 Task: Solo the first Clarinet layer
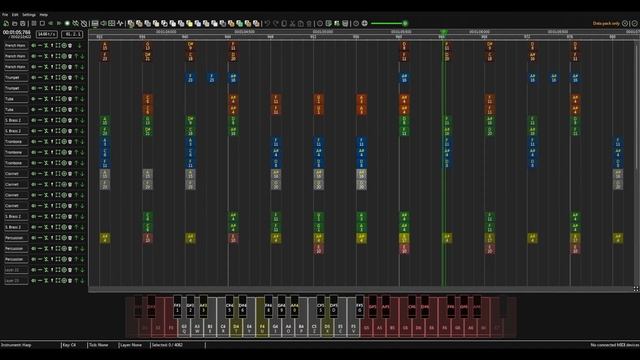[52, 173]
